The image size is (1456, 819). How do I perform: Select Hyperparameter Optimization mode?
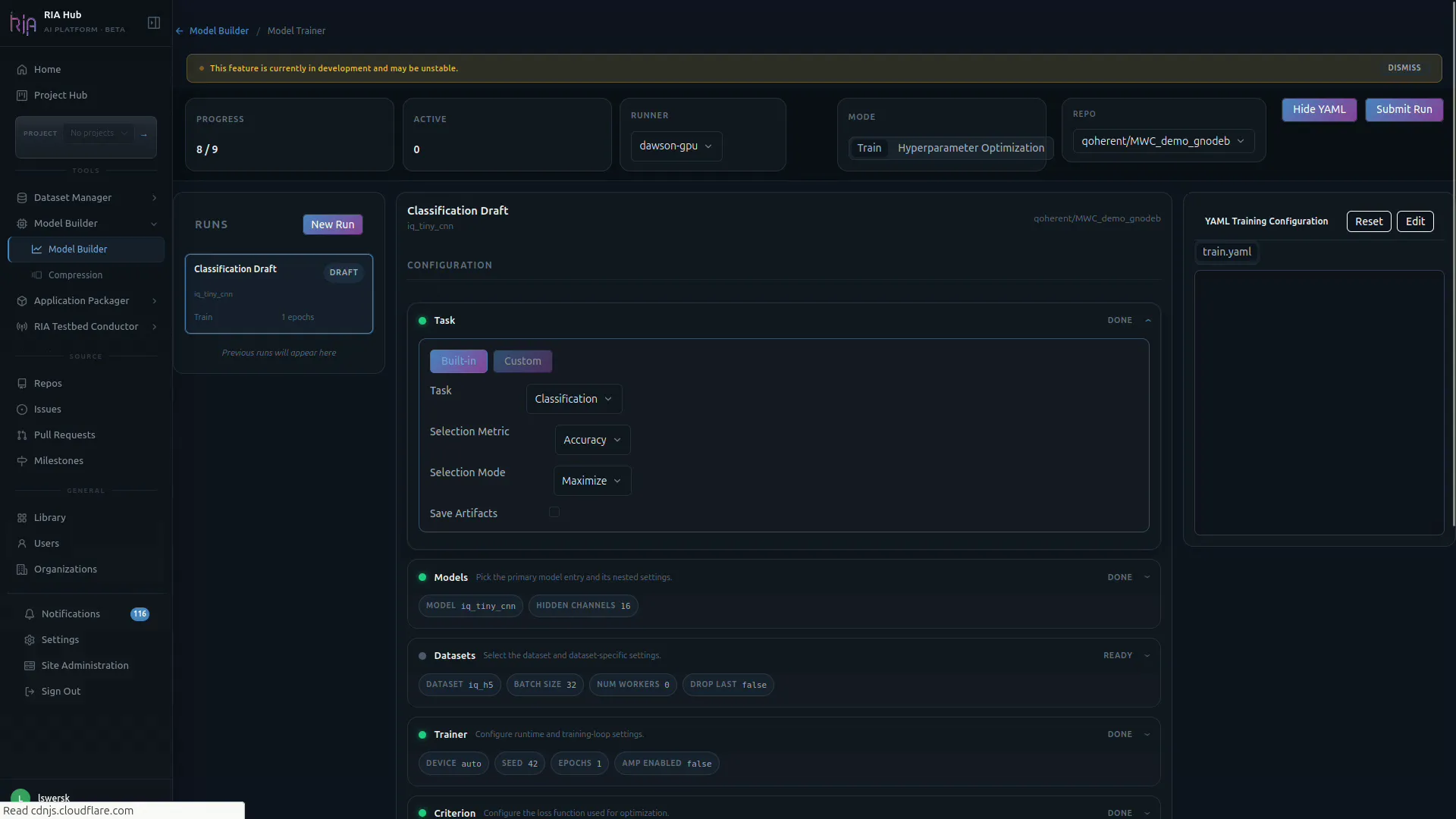click(971, 148)
